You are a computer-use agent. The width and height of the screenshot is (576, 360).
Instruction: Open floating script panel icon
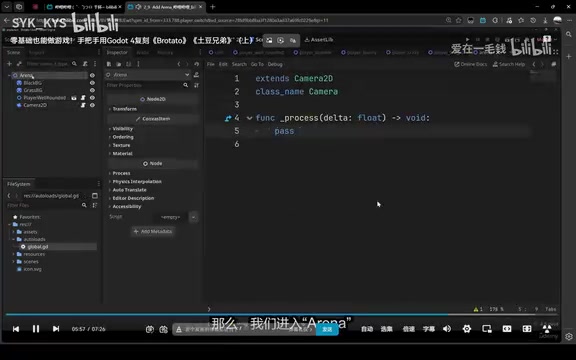(x=554, y=64)
